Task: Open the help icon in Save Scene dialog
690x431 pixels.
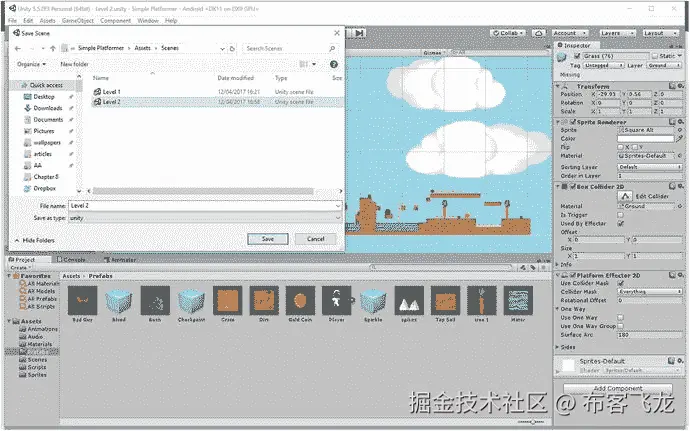Action: pos(334,64)
